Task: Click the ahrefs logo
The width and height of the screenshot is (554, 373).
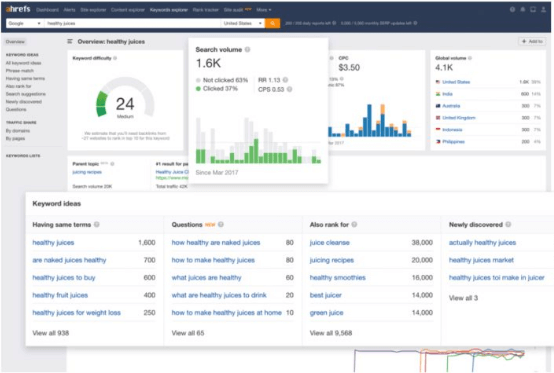Action: 18,9
